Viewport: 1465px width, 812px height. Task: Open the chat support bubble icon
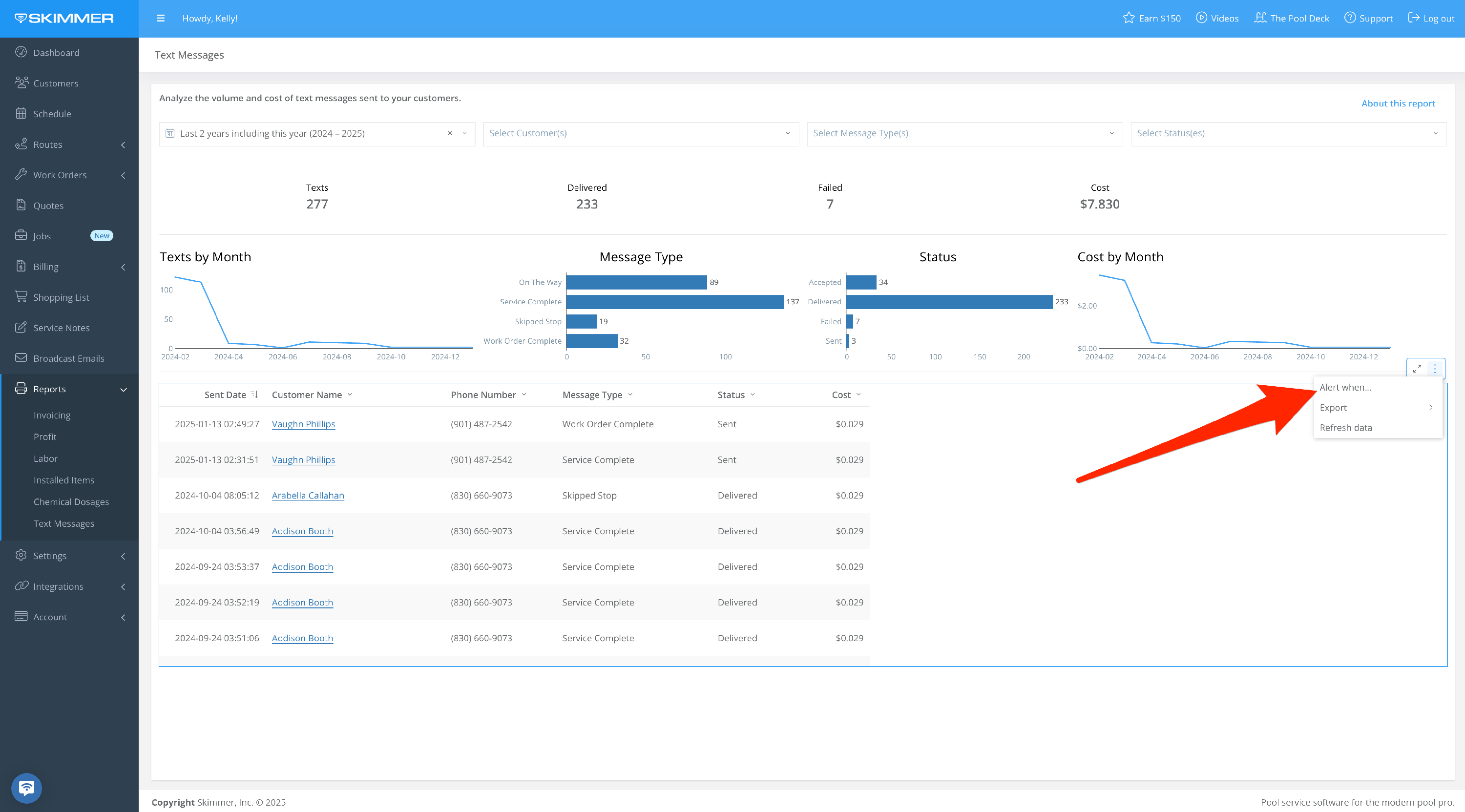26,788
